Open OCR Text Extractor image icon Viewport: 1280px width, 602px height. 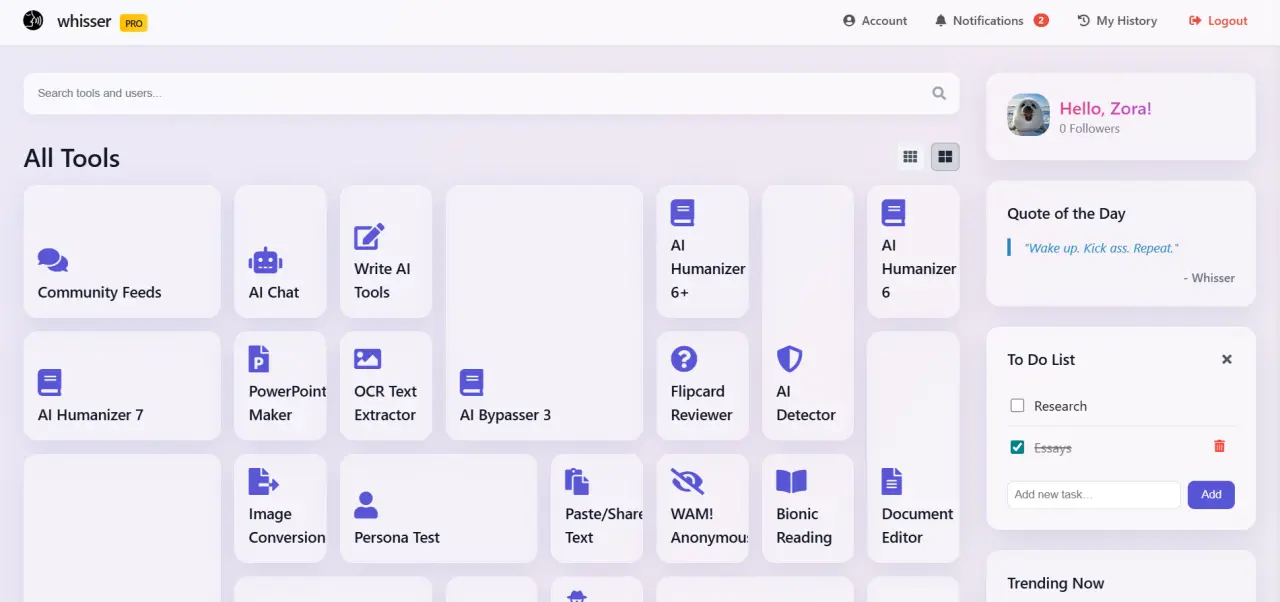pyautogui.click(x=368, y=359)
